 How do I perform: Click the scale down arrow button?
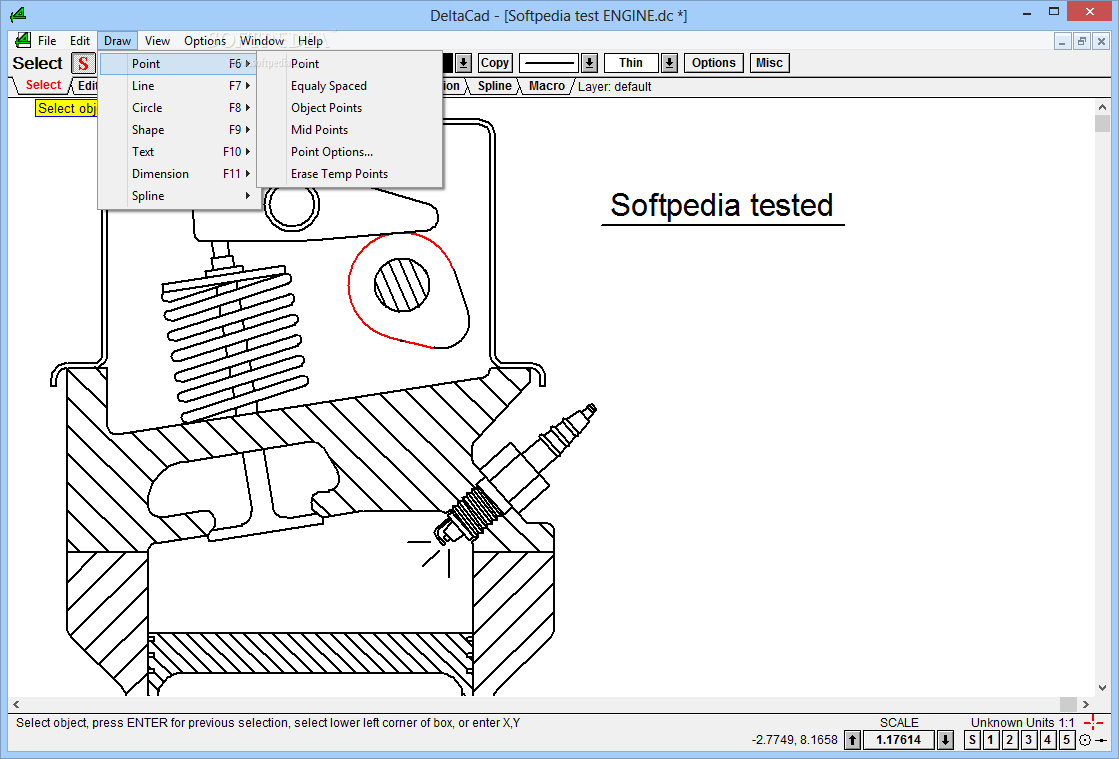coord(945,740)
